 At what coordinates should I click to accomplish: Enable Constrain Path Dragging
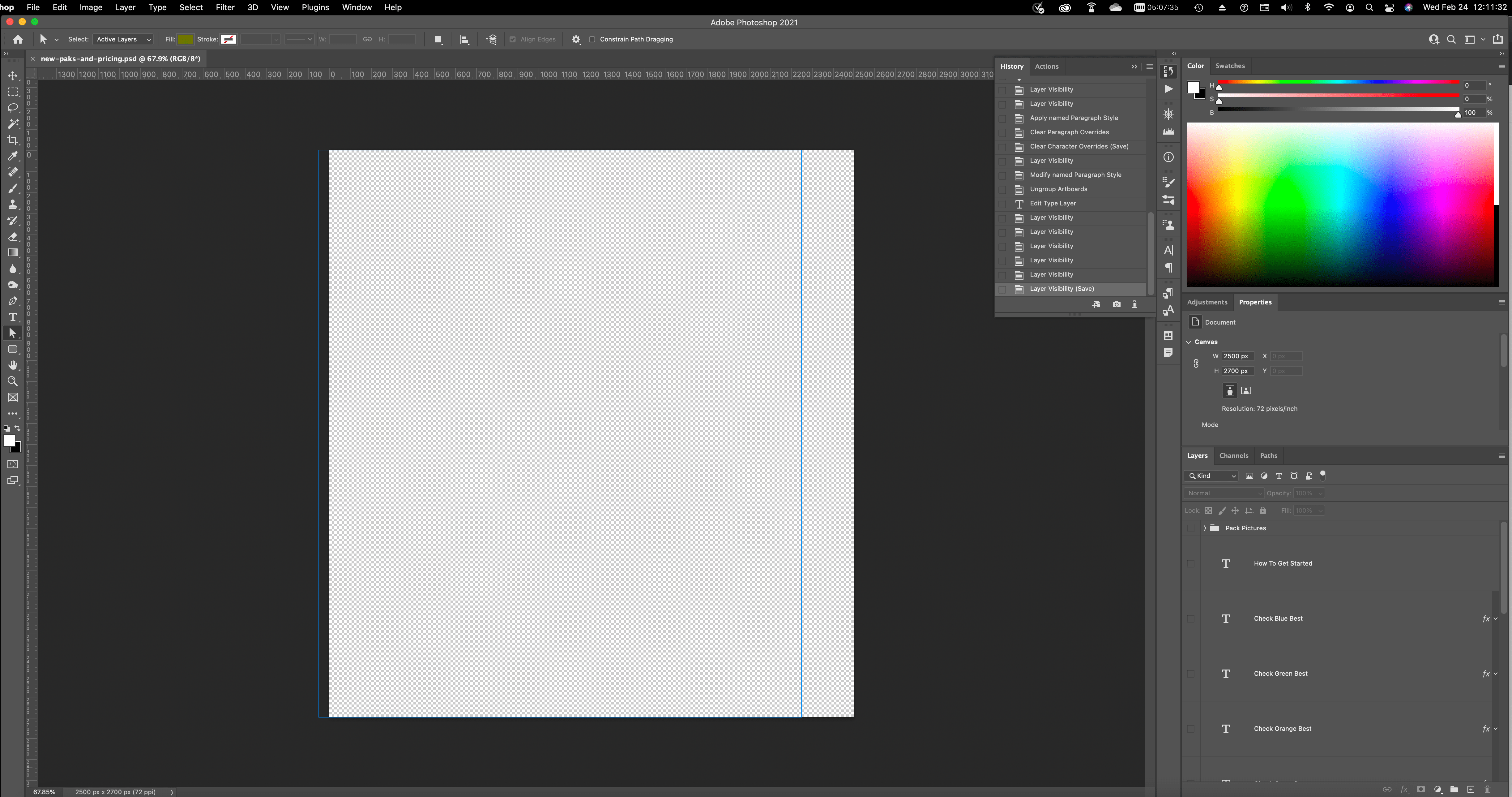pyautogui.click(x=593, y=39)
